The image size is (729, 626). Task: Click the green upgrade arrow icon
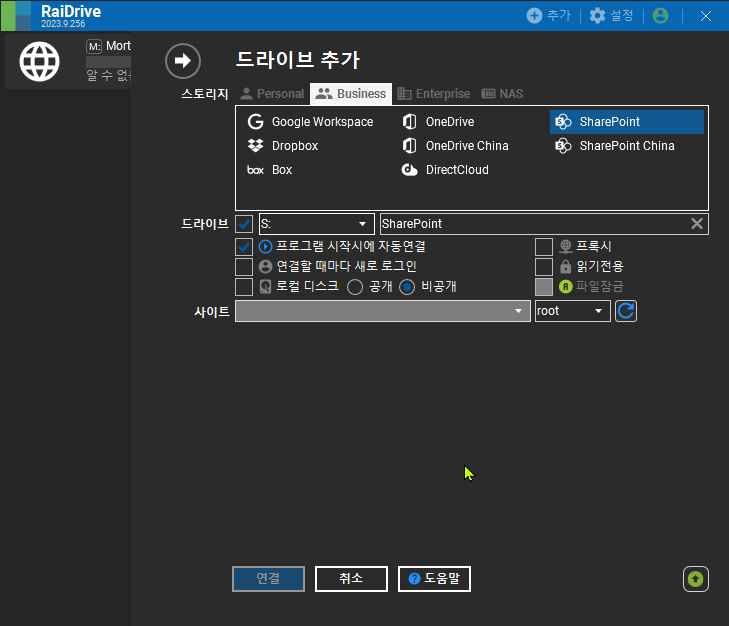click(x=696, y=579)
